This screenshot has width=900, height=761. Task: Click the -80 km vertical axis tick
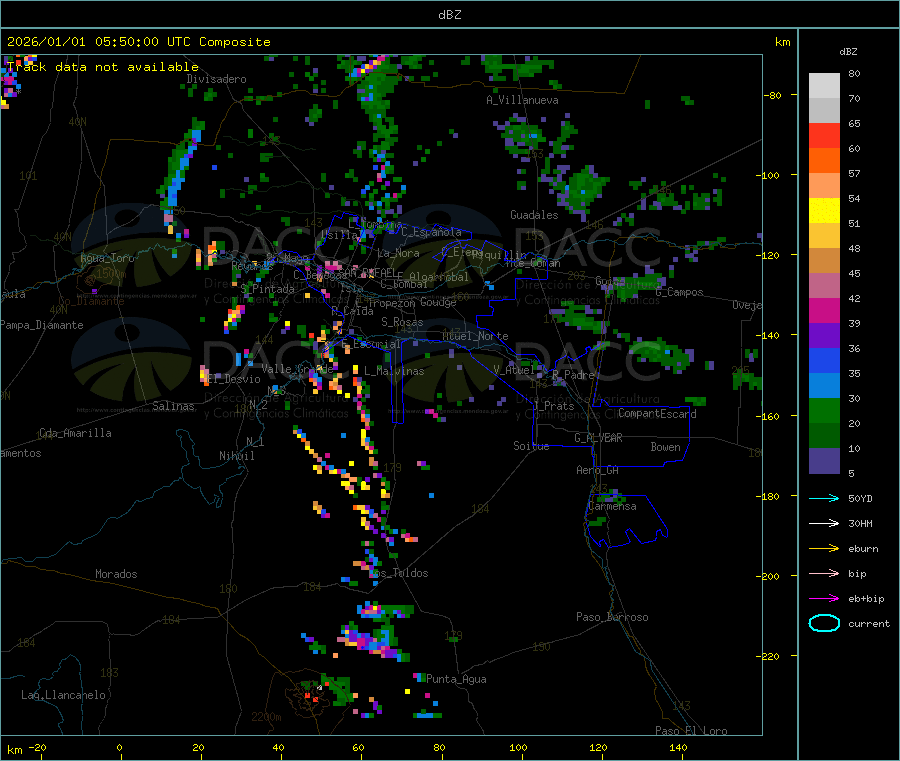pyautogui.click(x=773, y=95)
